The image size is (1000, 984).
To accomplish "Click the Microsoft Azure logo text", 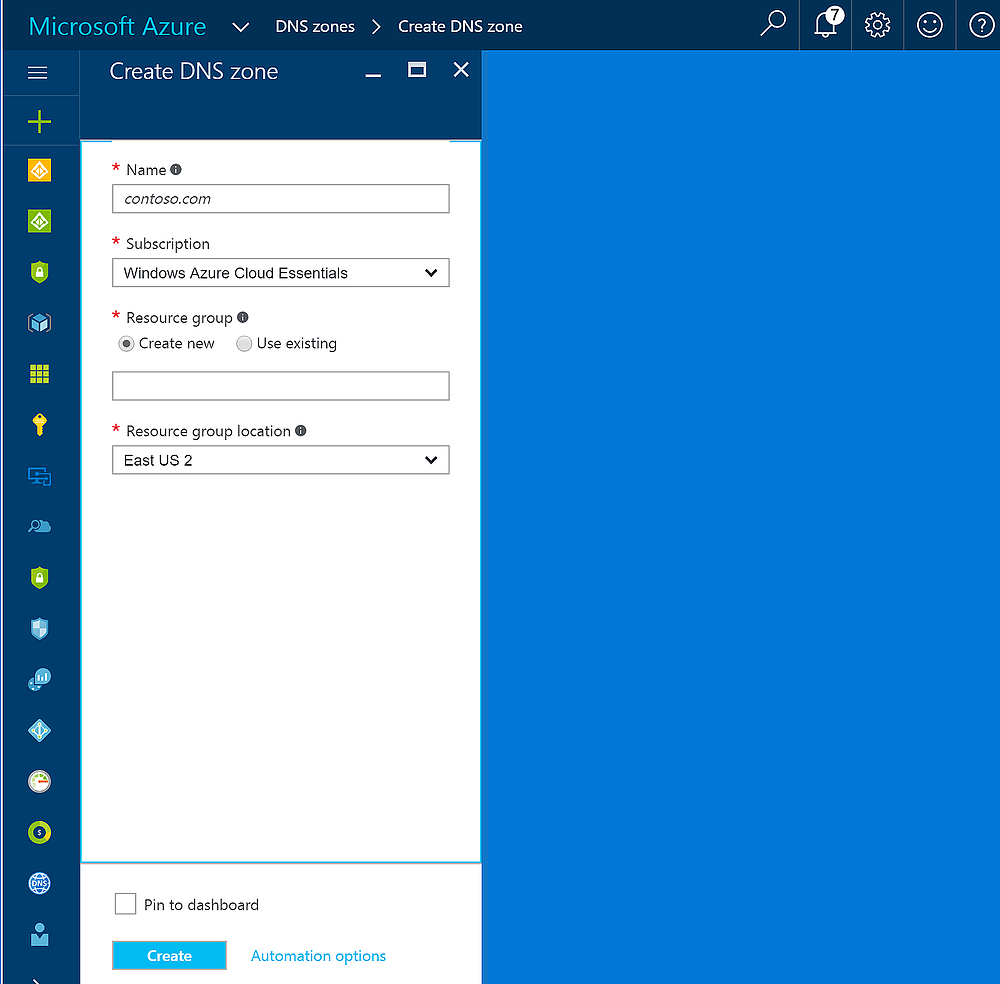I will (x=117, y=27).
